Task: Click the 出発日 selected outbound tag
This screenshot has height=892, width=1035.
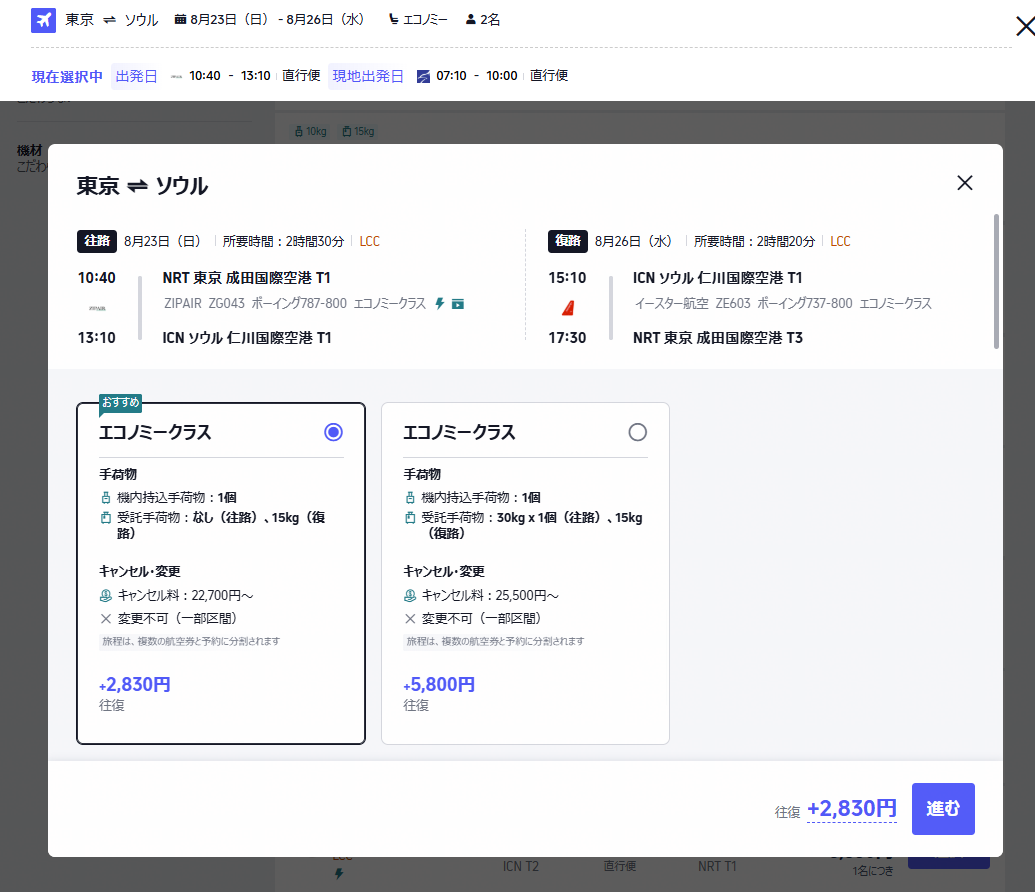Action: tap(136, 76)
